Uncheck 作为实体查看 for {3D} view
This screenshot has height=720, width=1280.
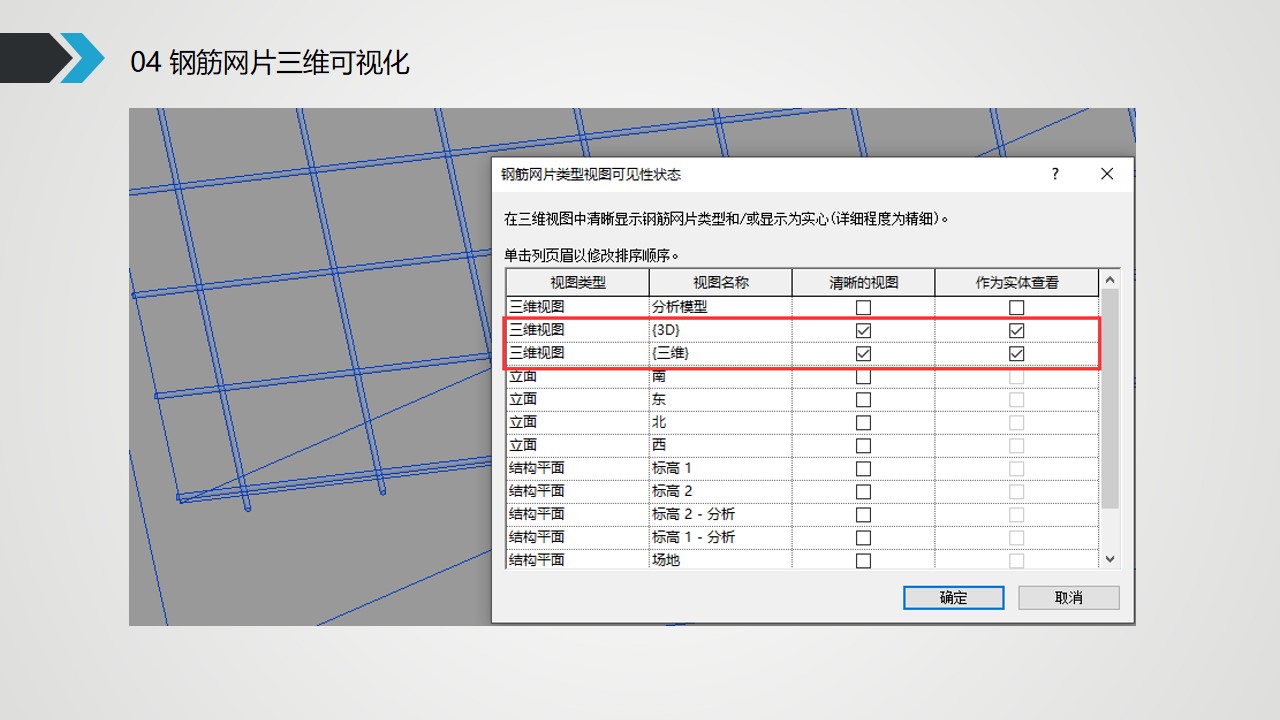(x=1017, y=330)
